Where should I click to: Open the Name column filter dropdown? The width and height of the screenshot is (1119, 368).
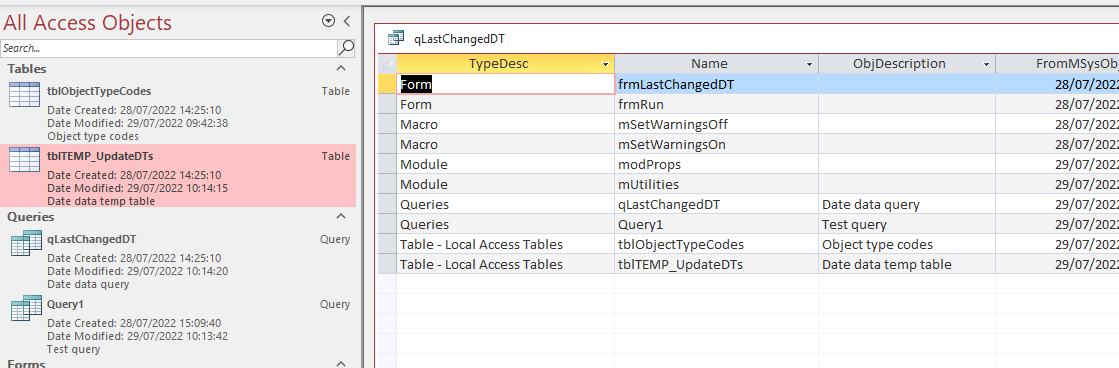[809, 64]
